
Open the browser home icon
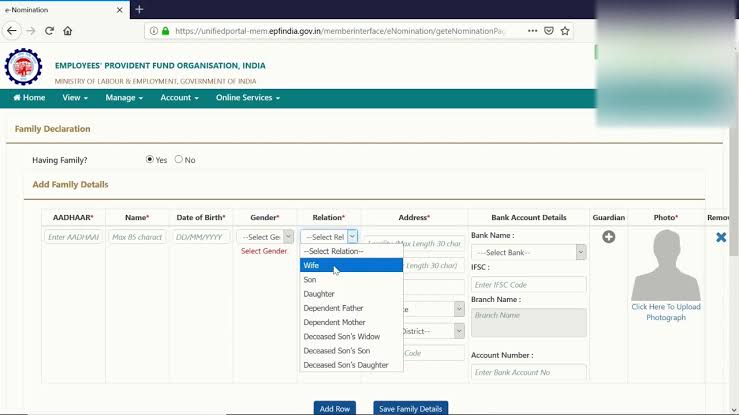[x=67, y=31]
